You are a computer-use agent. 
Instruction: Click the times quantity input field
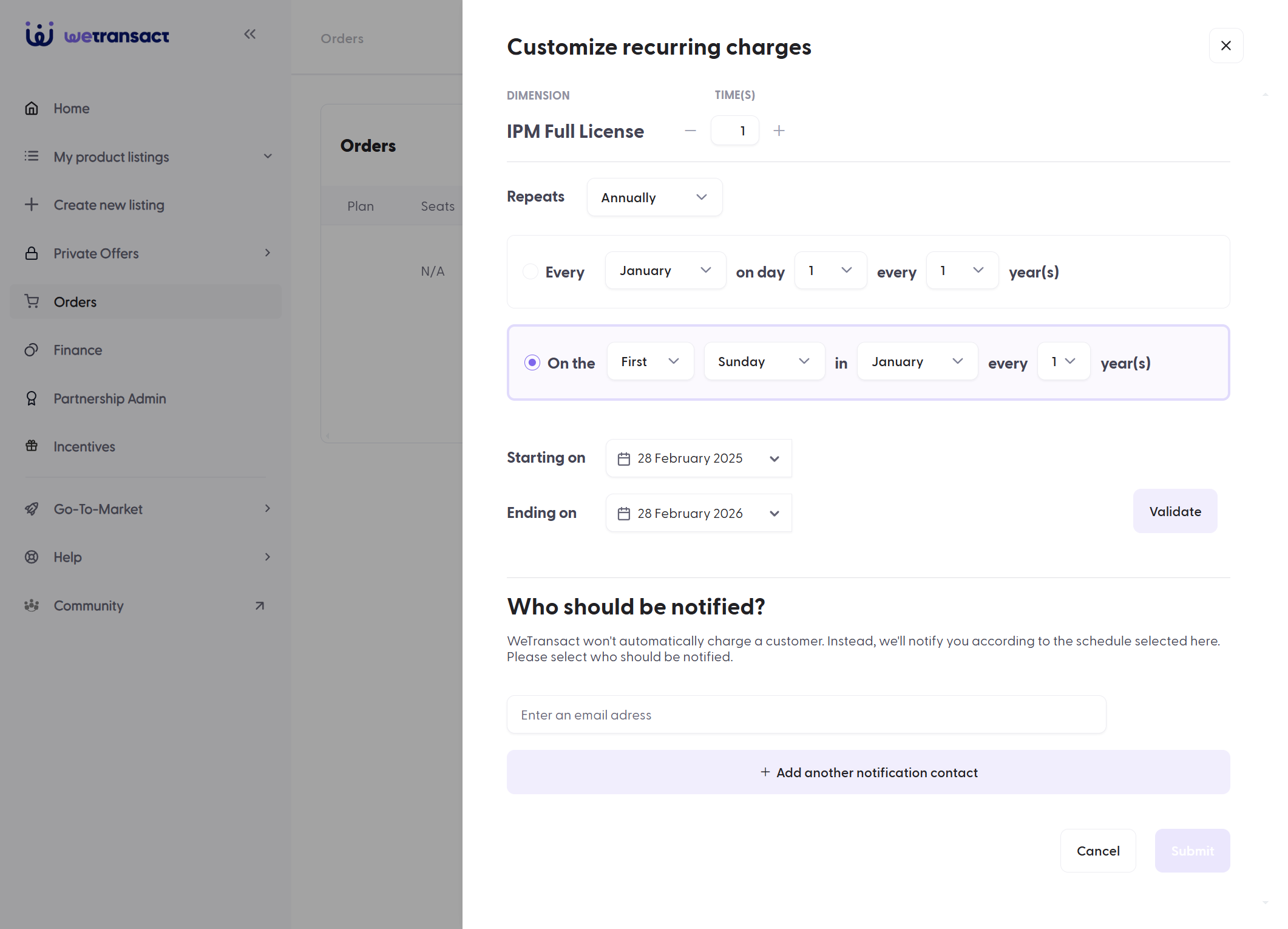tap(734, 131)
